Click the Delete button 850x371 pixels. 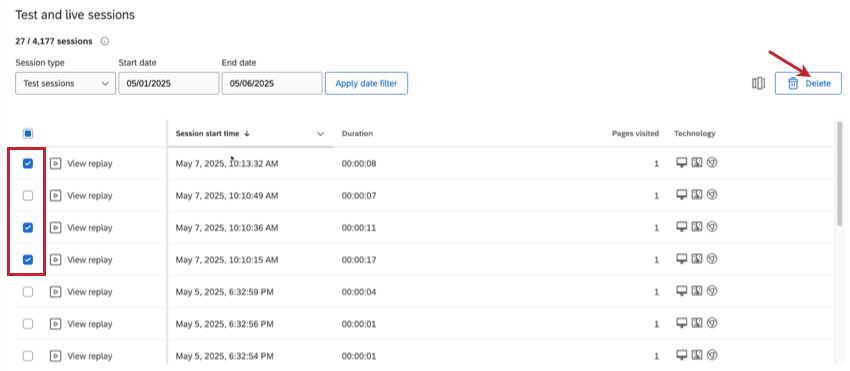[808, 84]
